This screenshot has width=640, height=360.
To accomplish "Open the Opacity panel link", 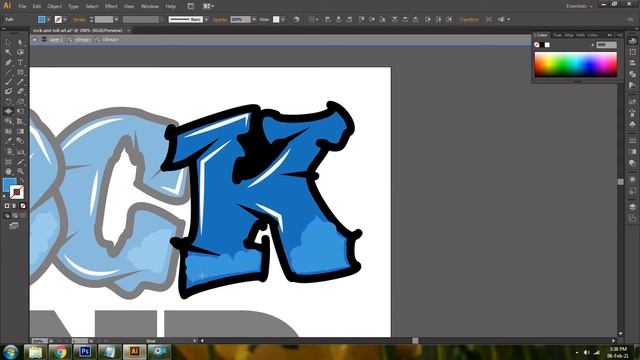I will (220, 19).
